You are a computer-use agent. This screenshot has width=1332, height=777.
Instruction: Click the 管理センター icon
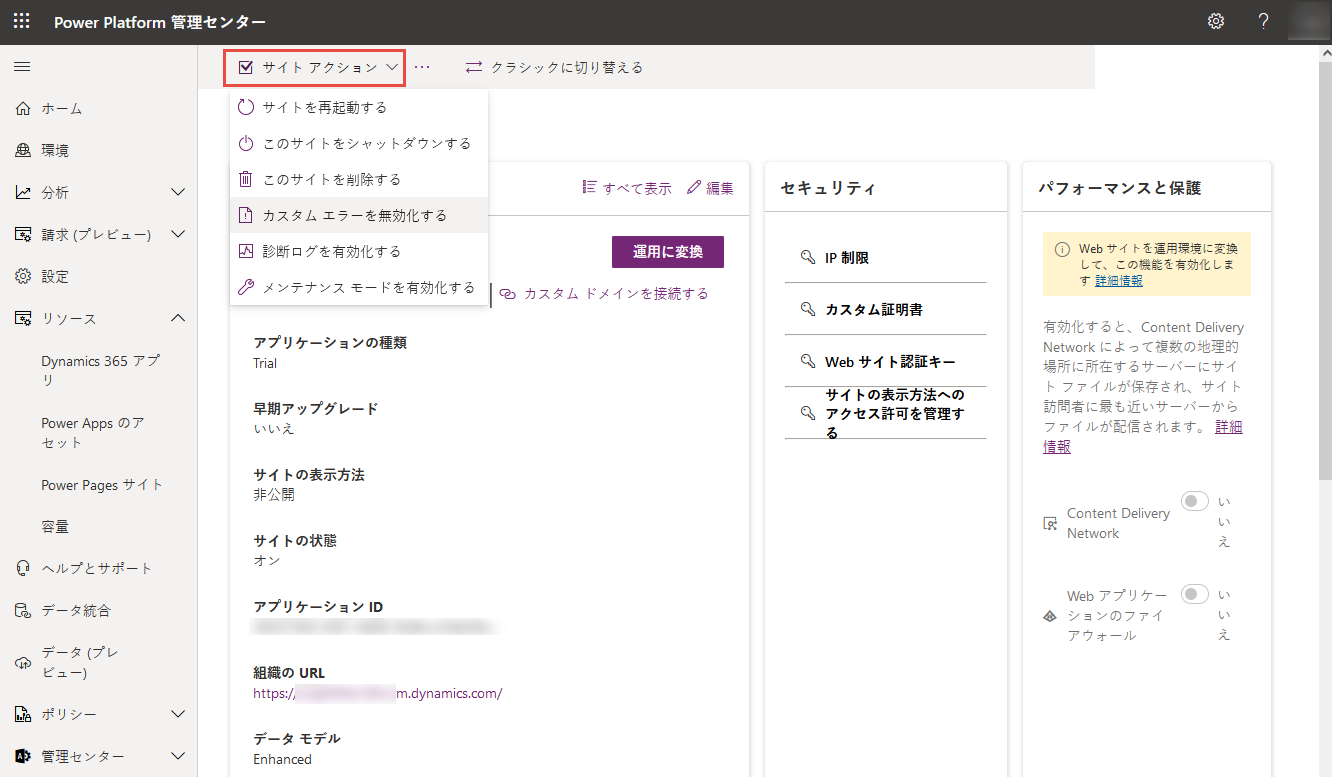(x=23, y=756)
